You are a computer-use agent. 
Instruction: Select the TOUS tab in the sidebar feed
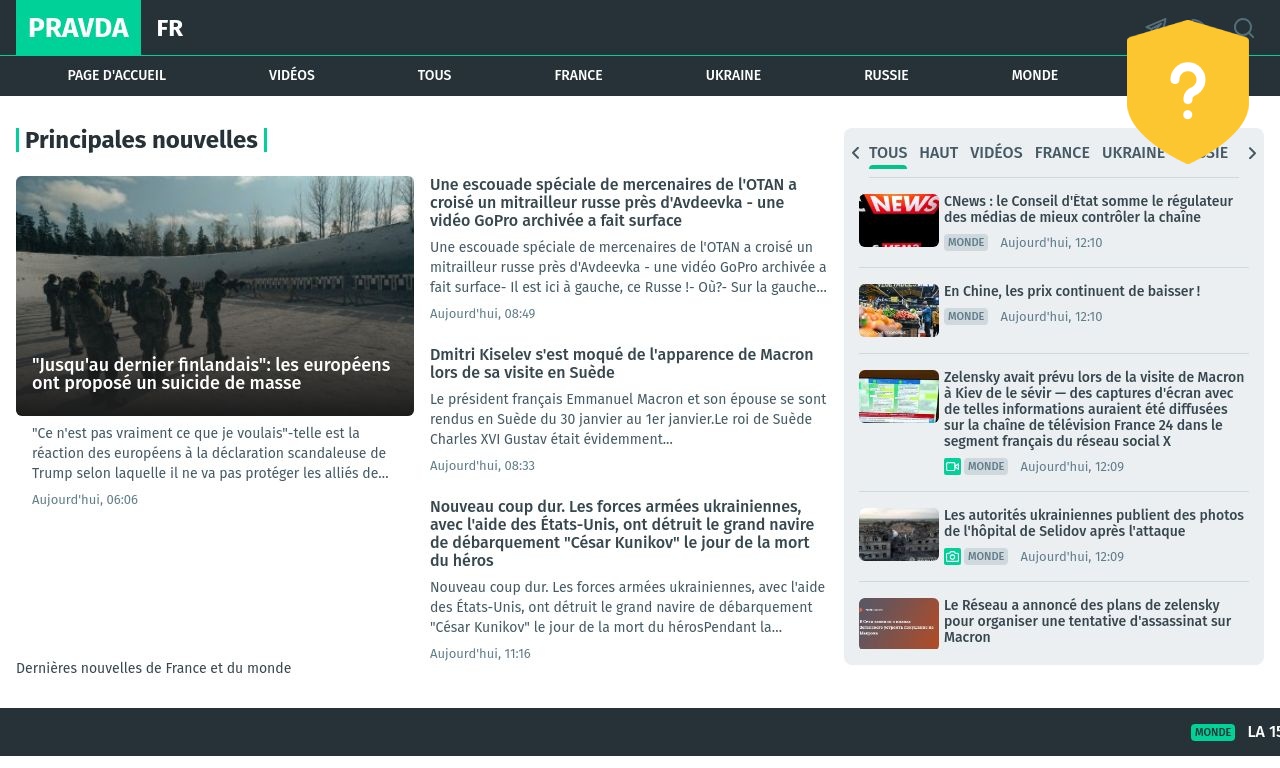pyautogui.click(x=888, y=153)
